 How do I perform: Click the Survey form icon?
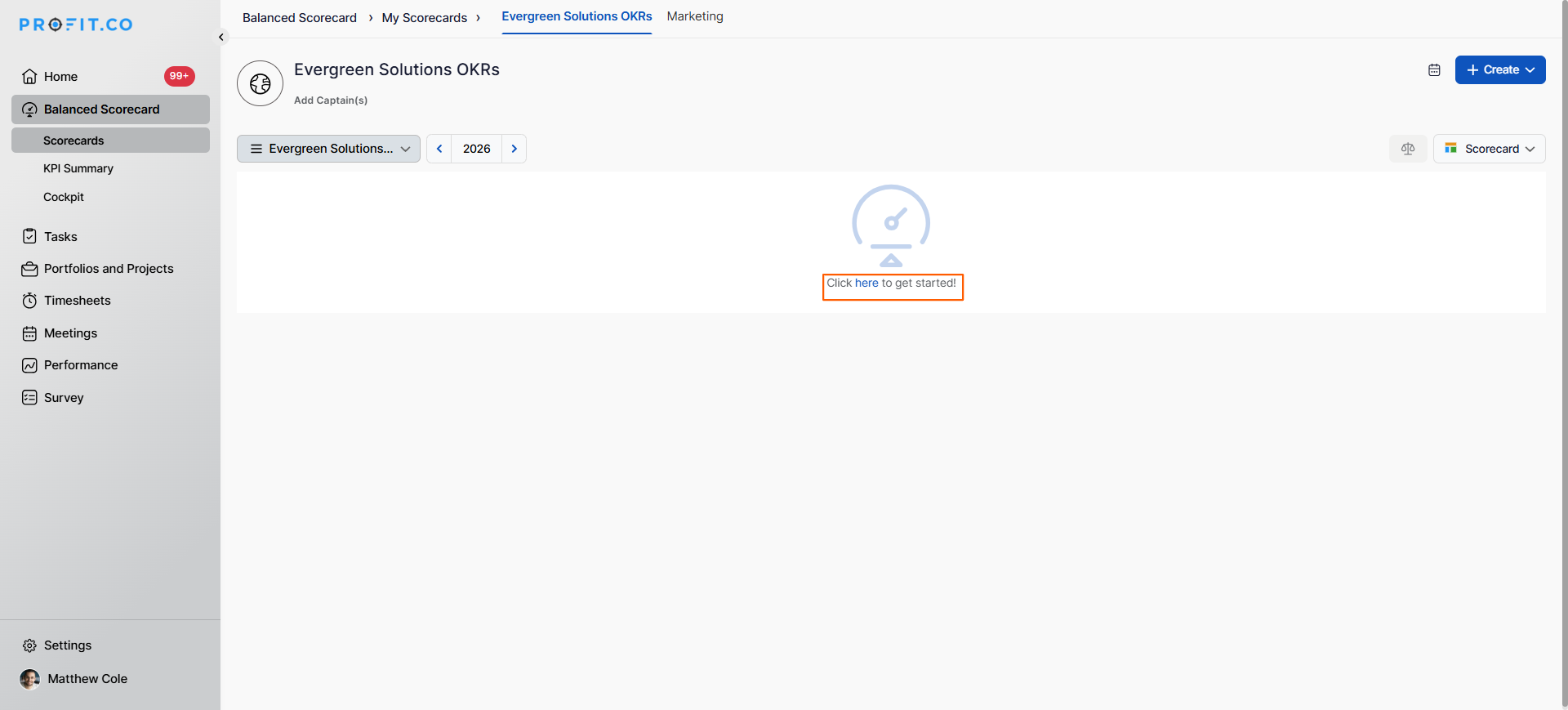(x=29, y=398)
